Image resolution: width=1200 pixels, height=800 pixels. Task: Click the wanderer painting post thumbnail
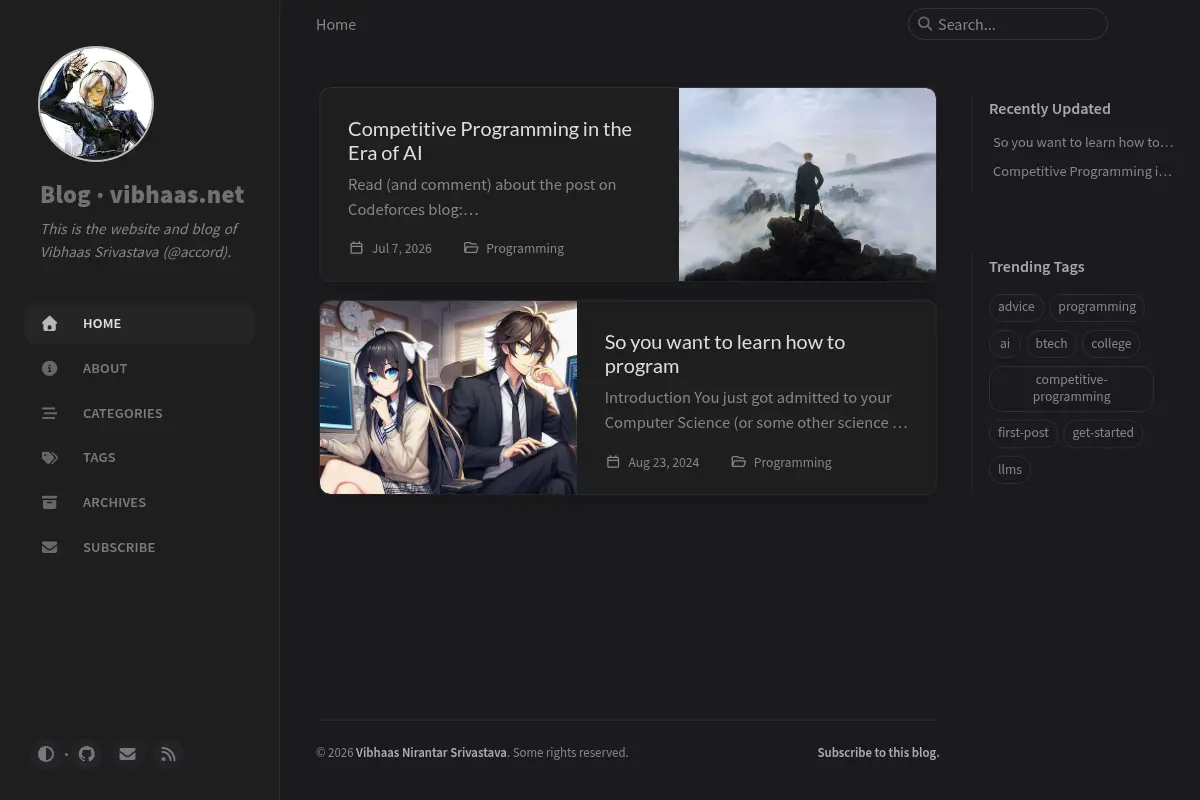click(x=808, y=184)
